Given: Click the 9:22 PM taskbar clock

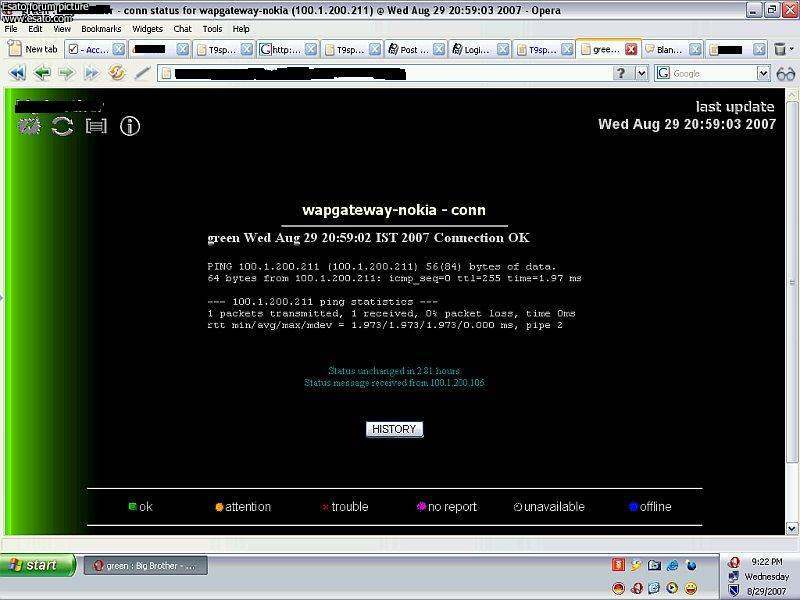Looking at the screenshot, I should tap(767, 562).
